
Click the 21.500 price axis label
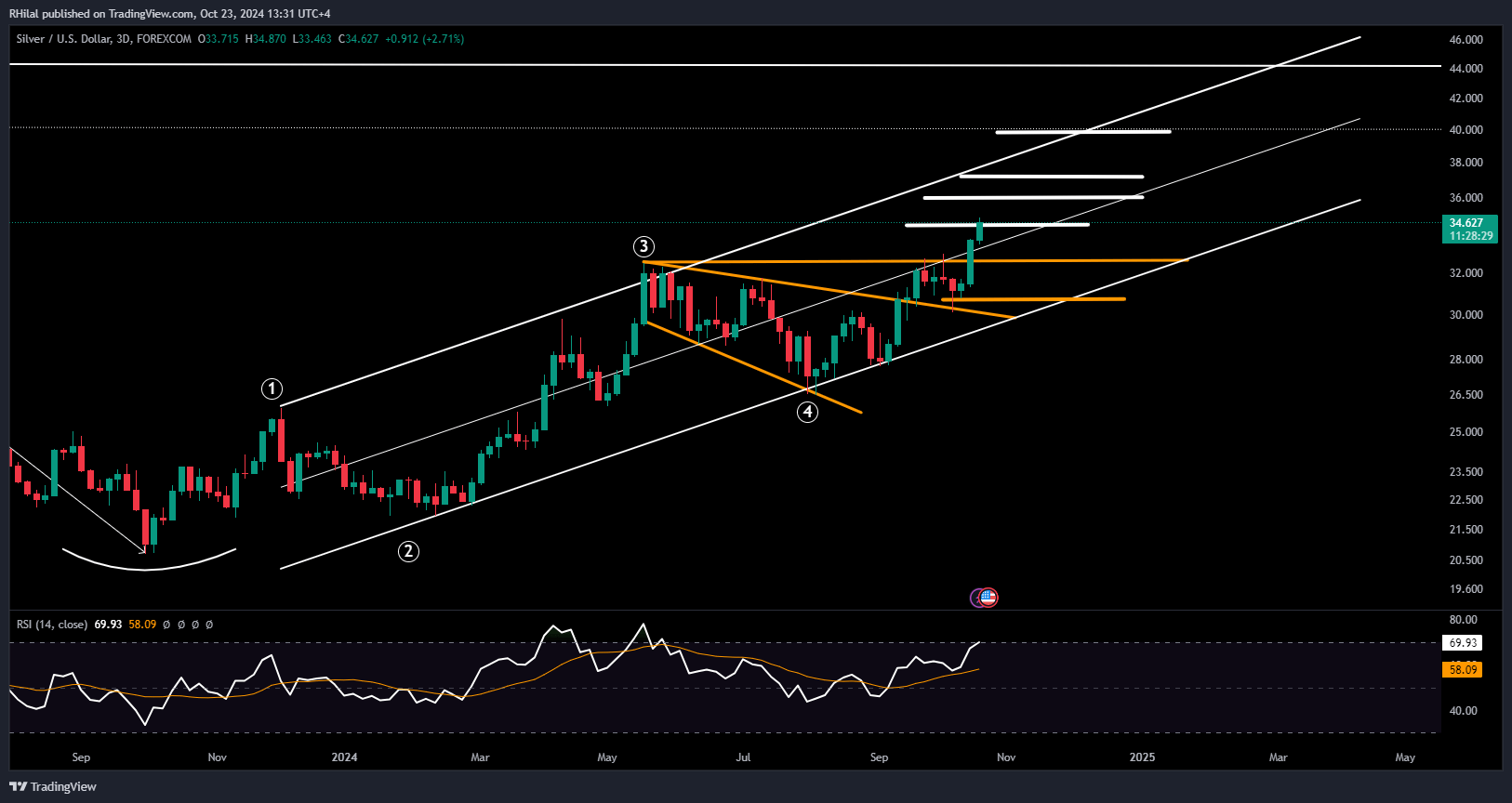click(1466, 530)
